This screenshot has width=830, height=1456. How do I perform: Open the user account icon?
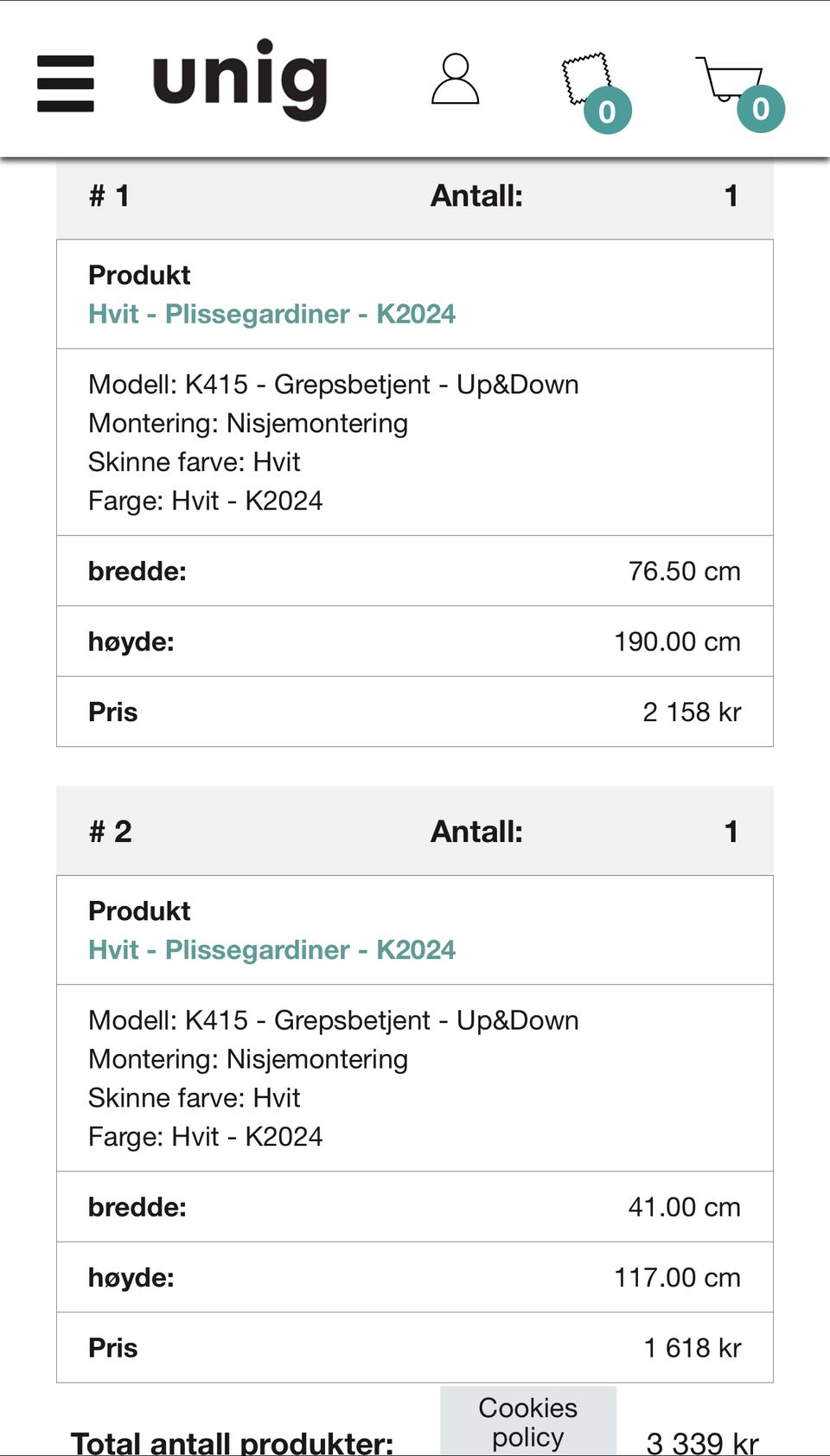tap(455, 80)
